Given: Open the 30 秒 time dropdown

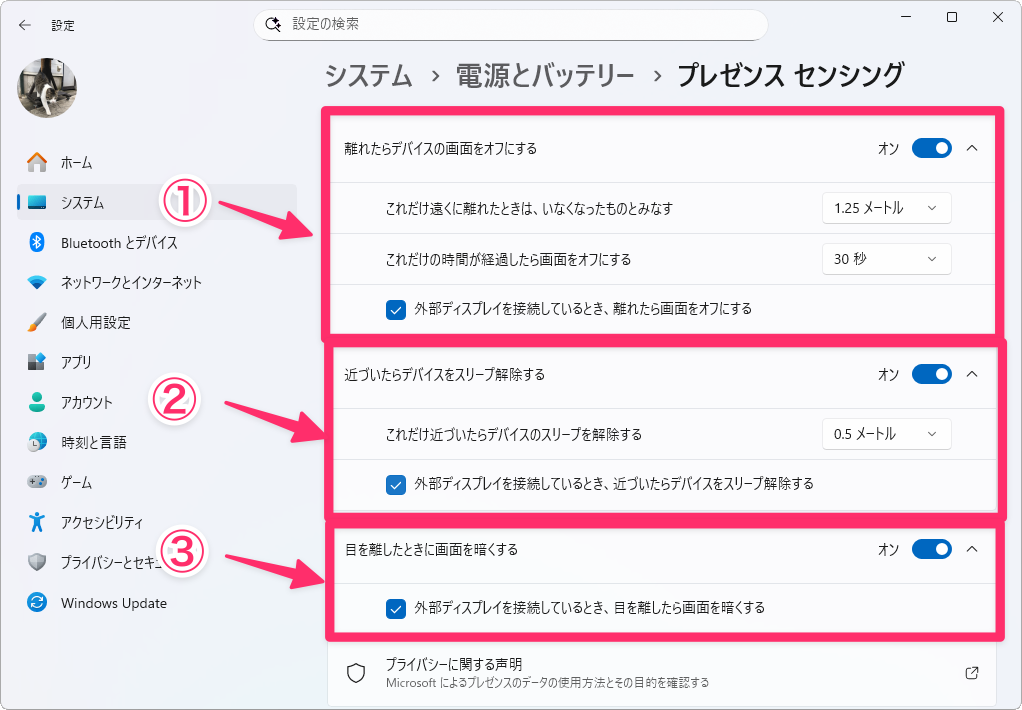Looking at the screenshot, I should click(x=886, y=259).
